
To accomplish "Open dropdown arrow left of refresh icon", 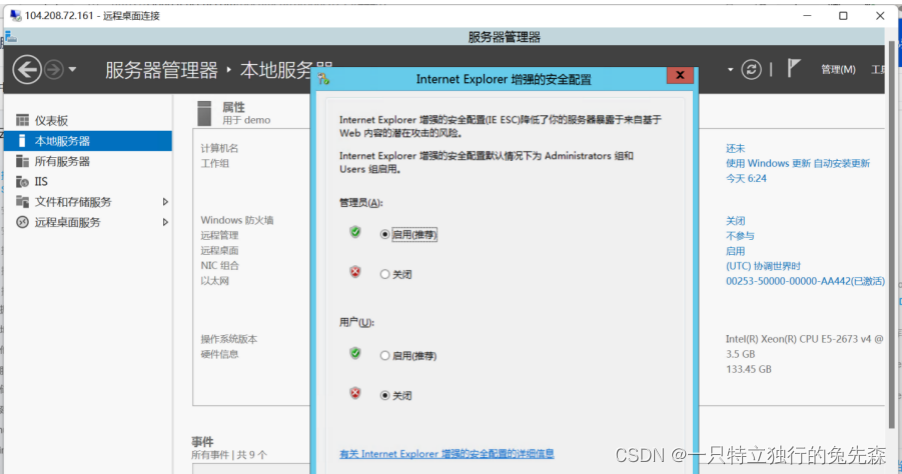I will 730,70.
